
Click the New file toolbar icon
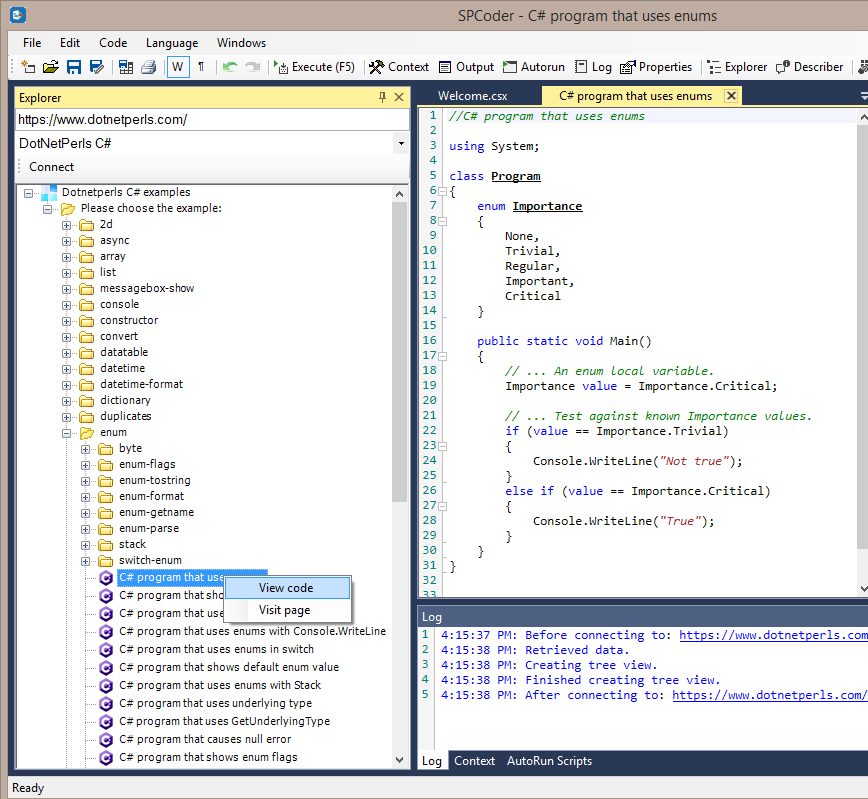tap(28, 67)
